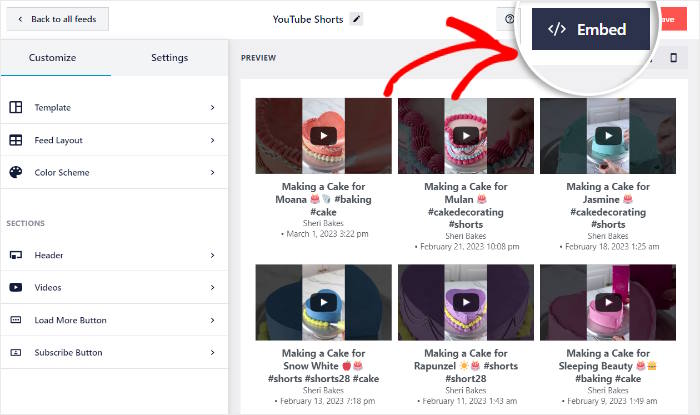Click Sheri Bakes under the Moana video
The height and width of the screenshot is (415, 700).
(x=323, y=223)
